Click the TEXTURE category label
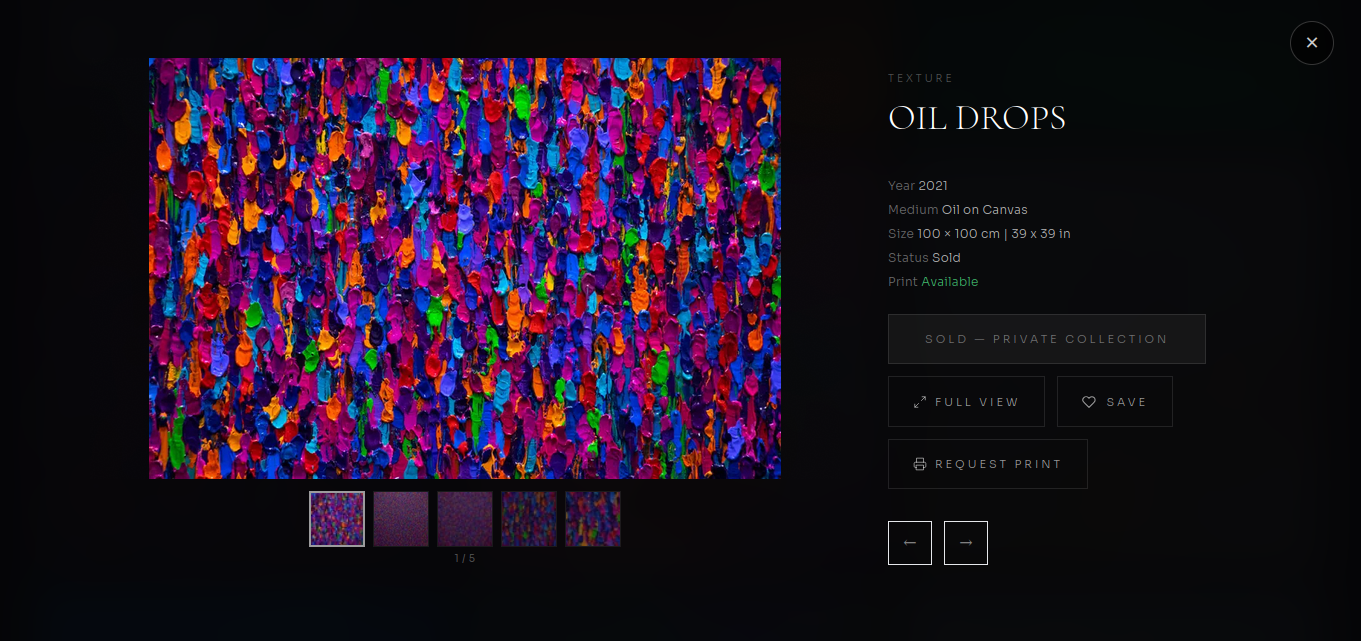Viewport: 1361px width, 641px height. (x=920, y=77)
